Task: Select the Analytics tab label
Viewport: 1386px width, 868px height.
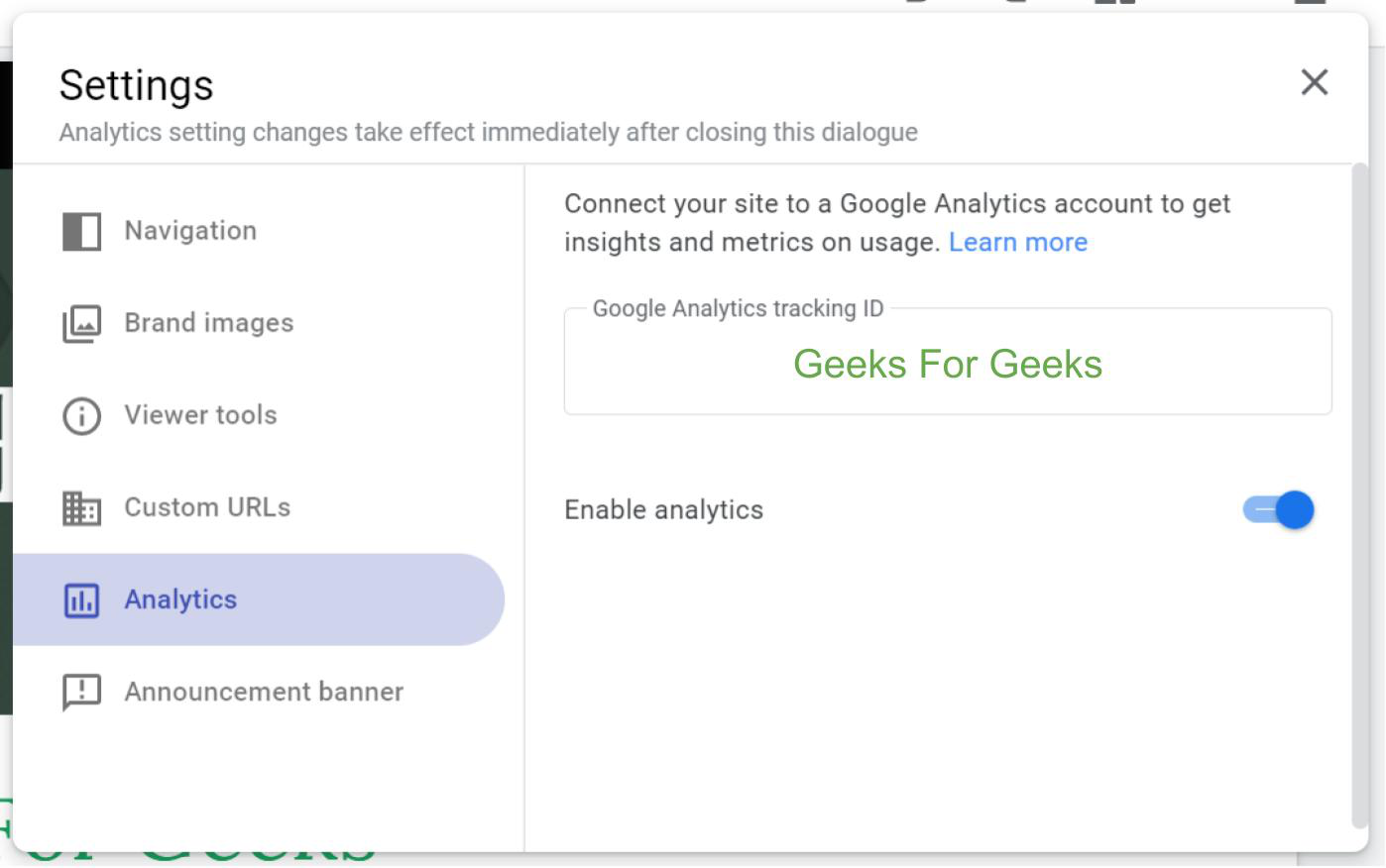Action: coord(180,599)
